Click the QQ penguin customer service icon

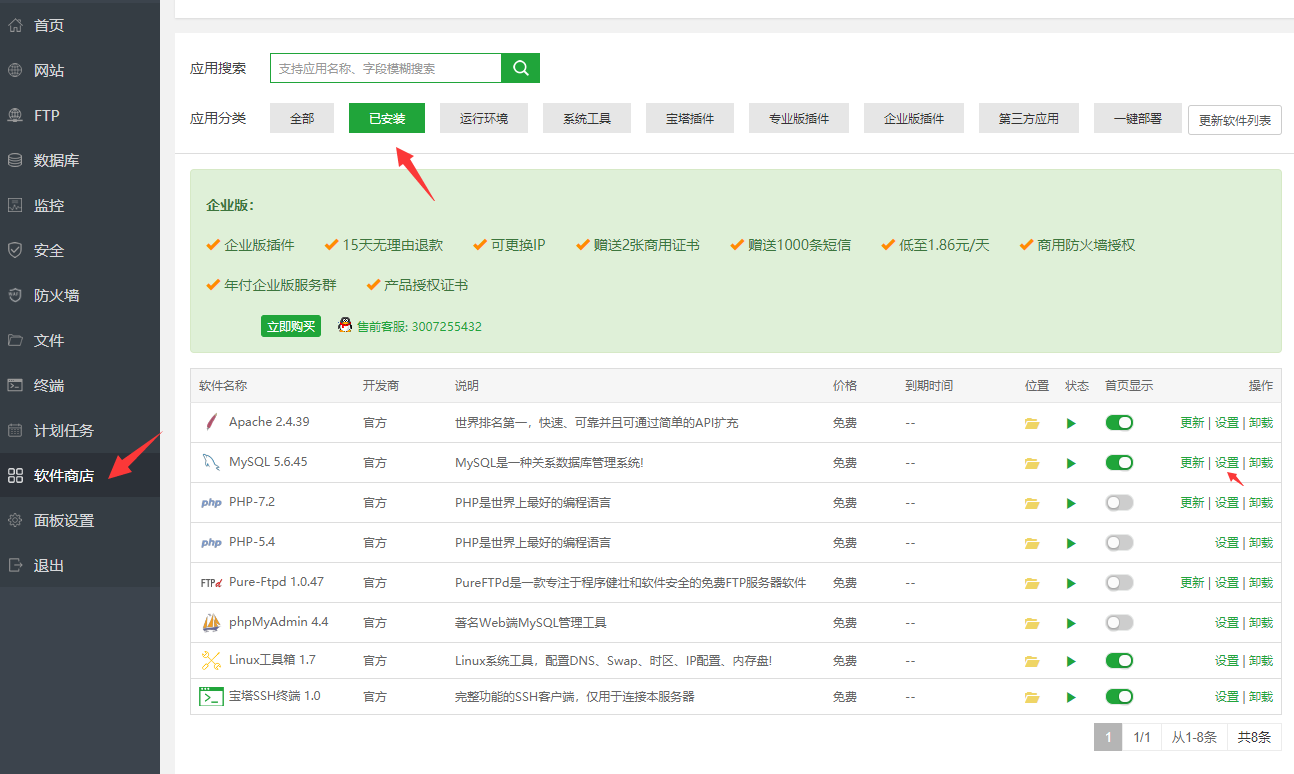(x=345, y=325)
